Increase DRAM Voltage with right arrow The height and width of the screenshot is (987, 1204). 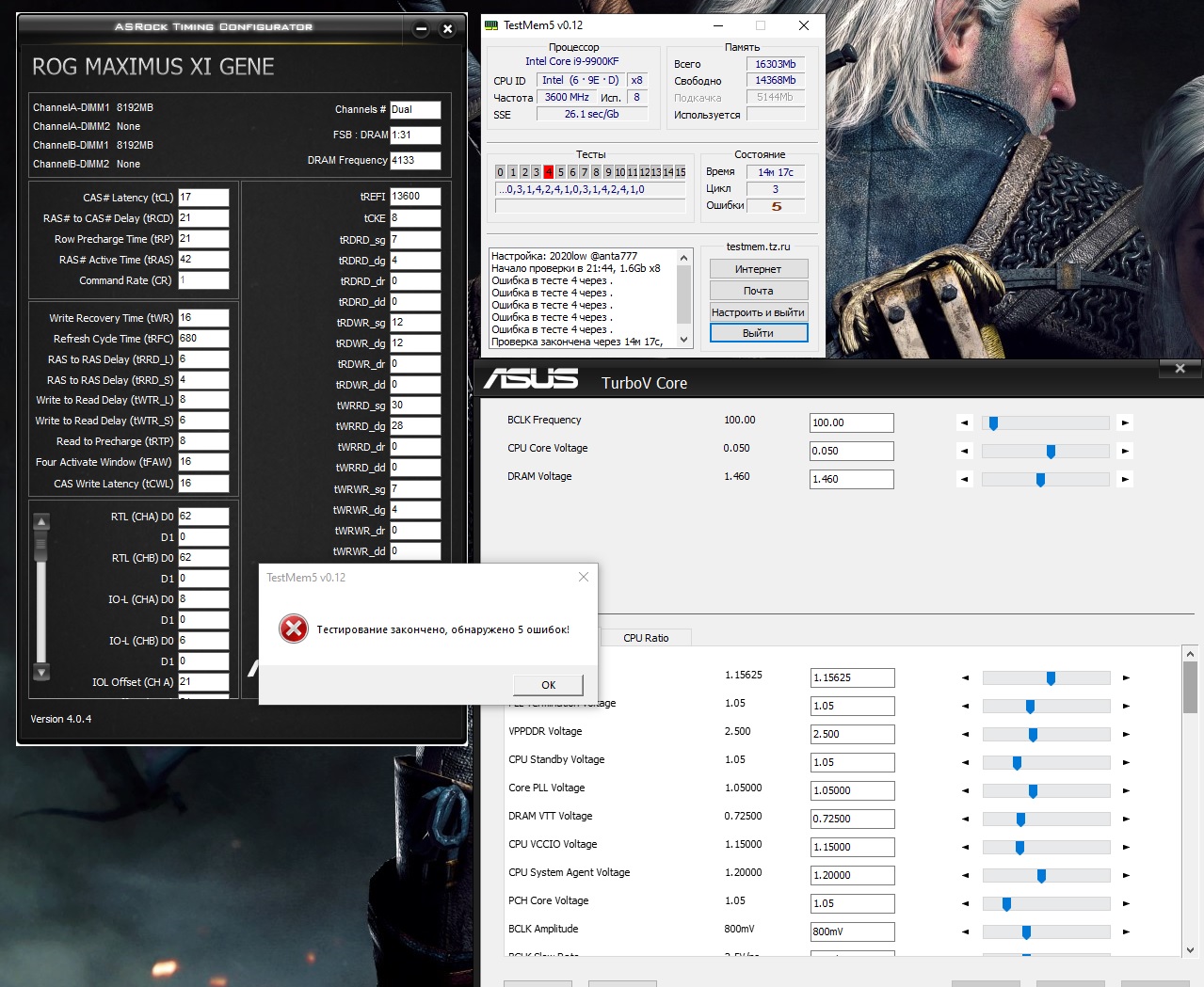[x=1125, y=480]
